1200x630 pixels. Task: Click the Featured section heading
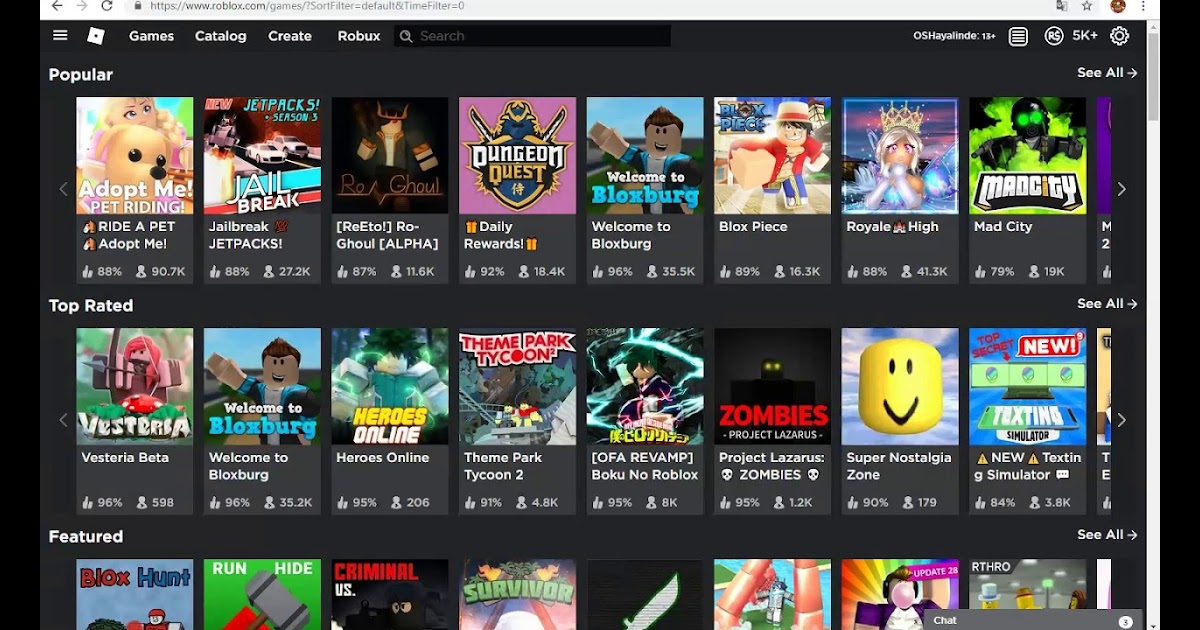[86, 537]
